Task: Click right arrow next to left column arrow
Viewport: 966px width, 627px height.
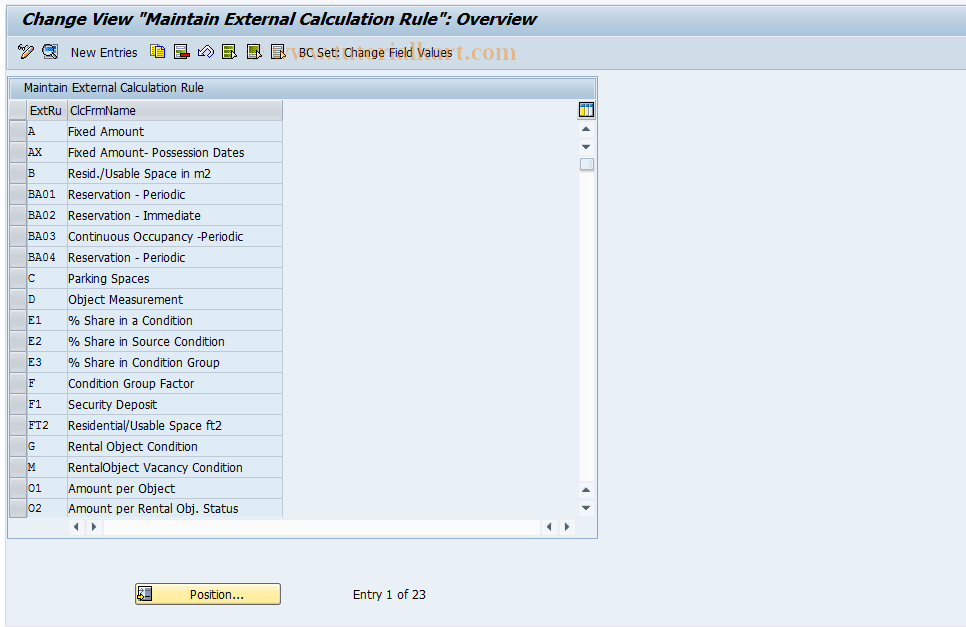Action: [94, 527]
